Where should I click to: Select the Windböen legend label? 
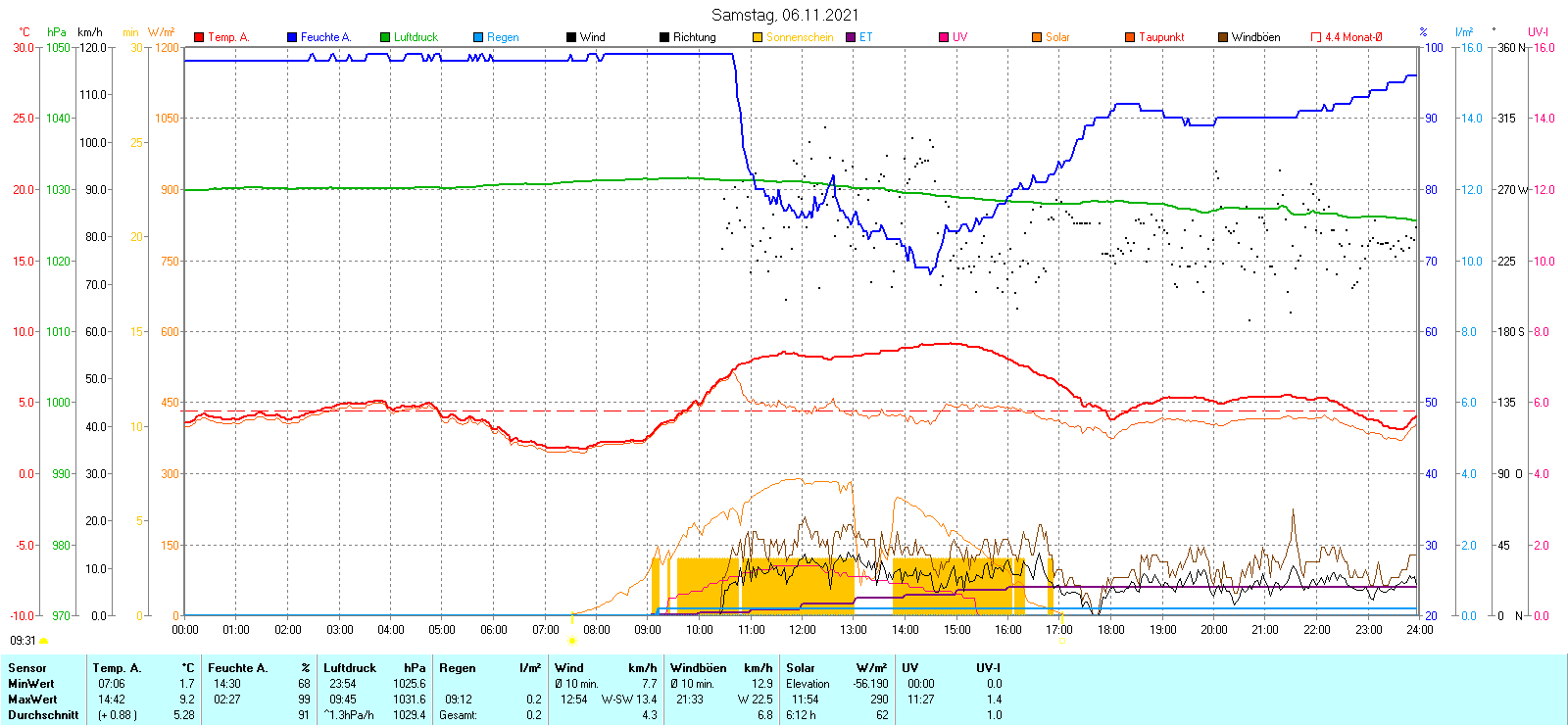[1255, 37]
